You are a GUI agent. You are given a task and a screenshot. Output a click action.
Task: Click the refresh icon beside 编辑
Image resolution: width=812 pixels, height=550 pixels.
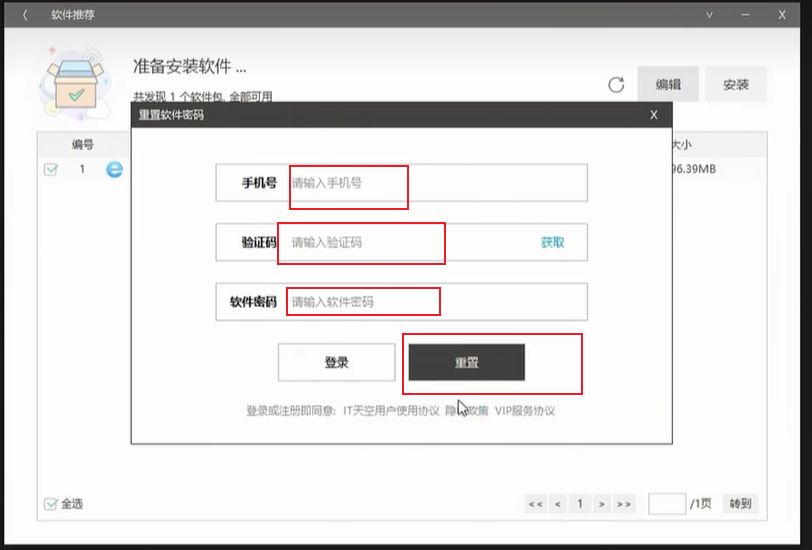click(x=616, y=85)
